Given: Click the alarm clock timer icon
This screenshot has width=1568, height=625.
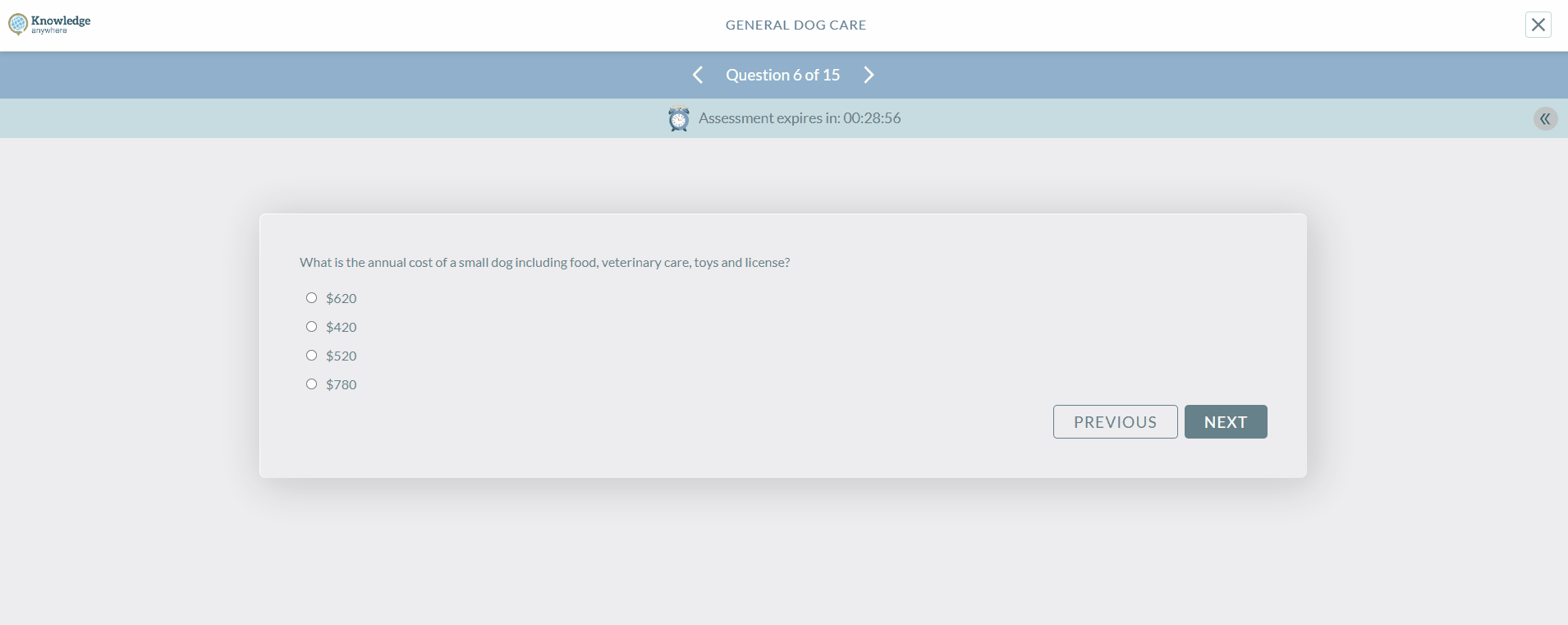Looking at the screenshot, I should [x=679, y=119].
